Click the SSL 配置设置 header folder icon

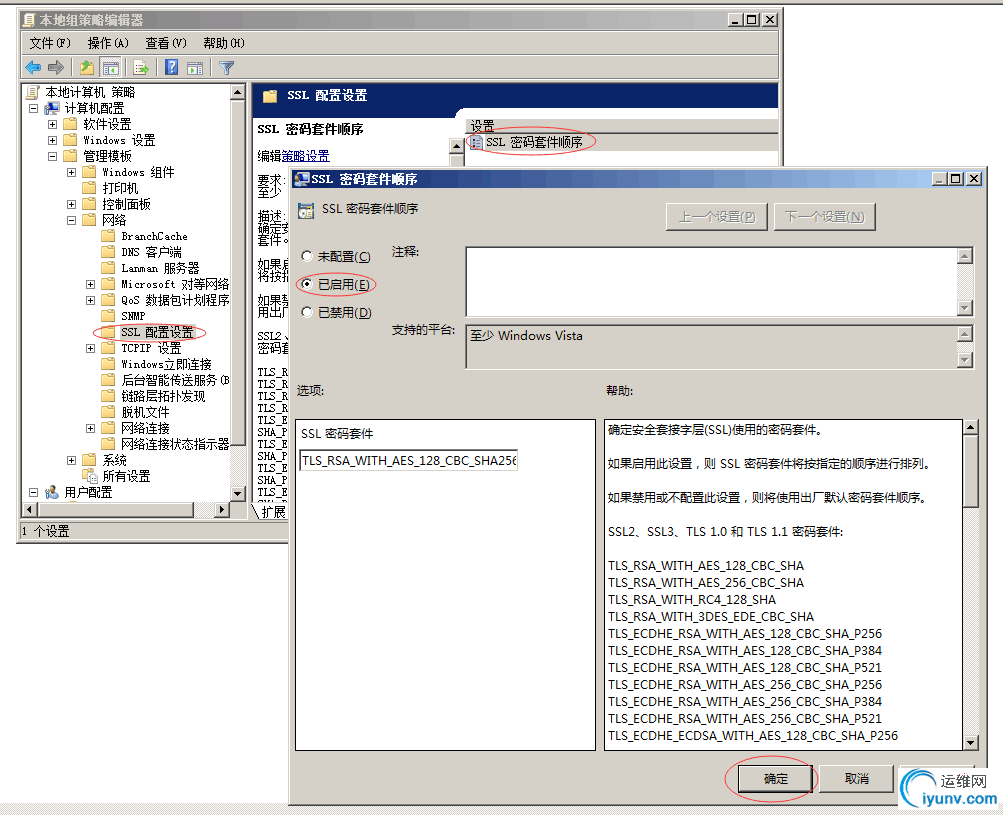(x=270, y=96)
